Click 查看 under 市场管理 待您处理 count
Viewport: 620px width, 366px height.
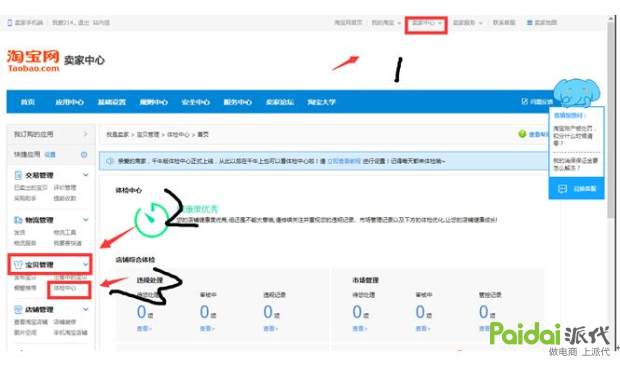click(x=360, y=328)
